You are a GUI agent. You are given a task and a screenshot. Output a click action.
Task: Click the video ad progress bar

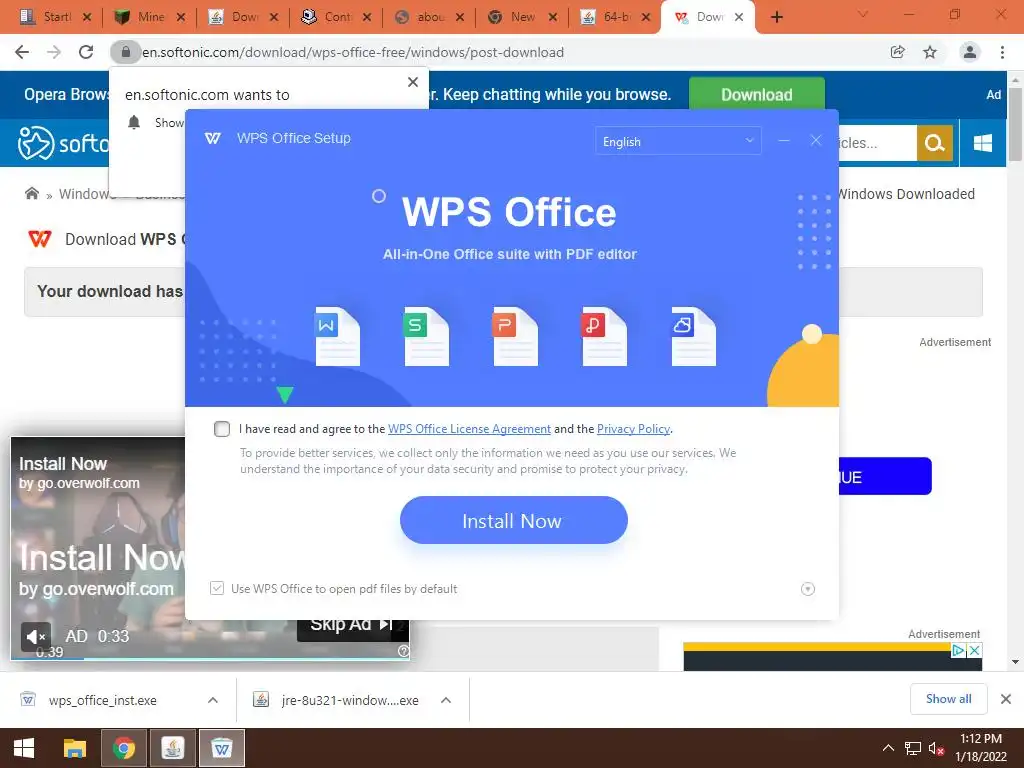click(210, 658)
